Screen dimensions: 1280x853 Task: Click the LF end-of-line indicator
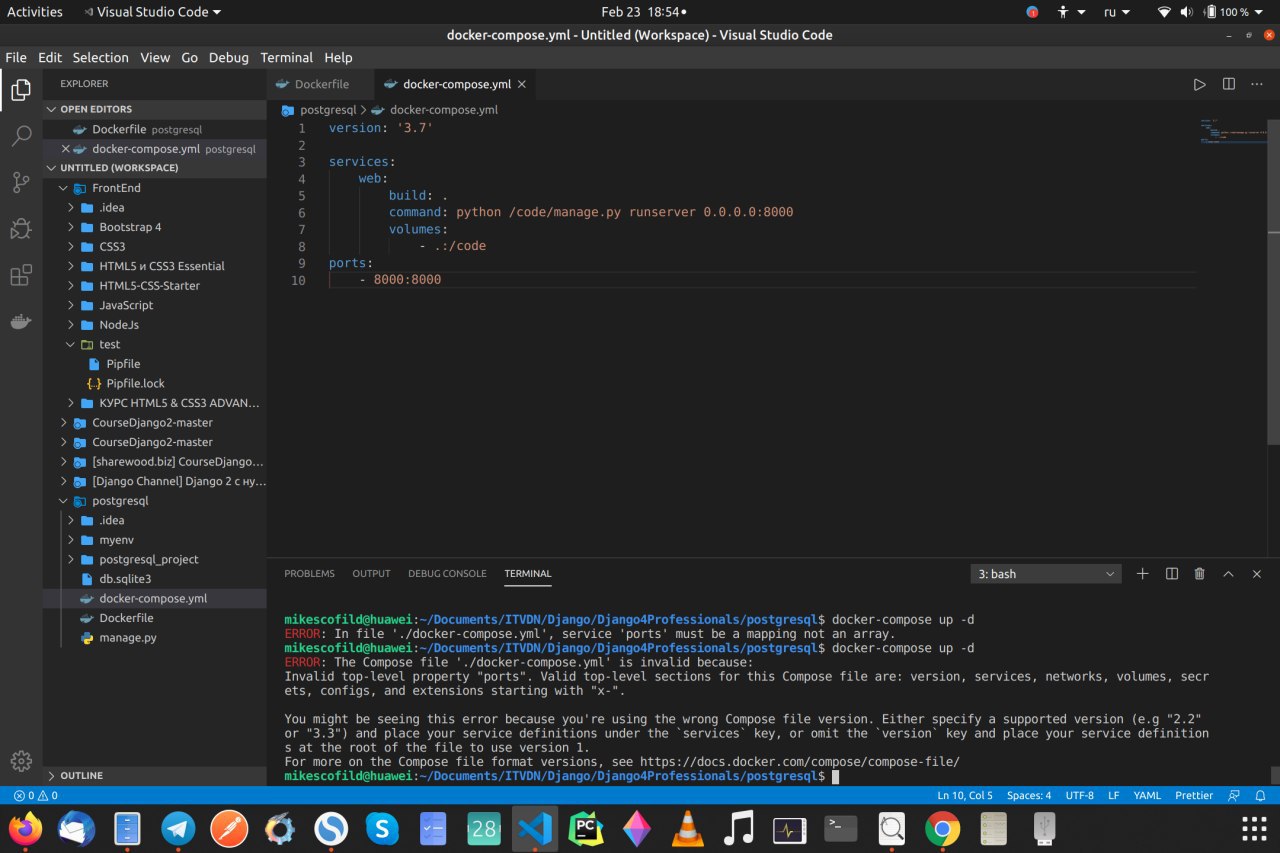1113,796
